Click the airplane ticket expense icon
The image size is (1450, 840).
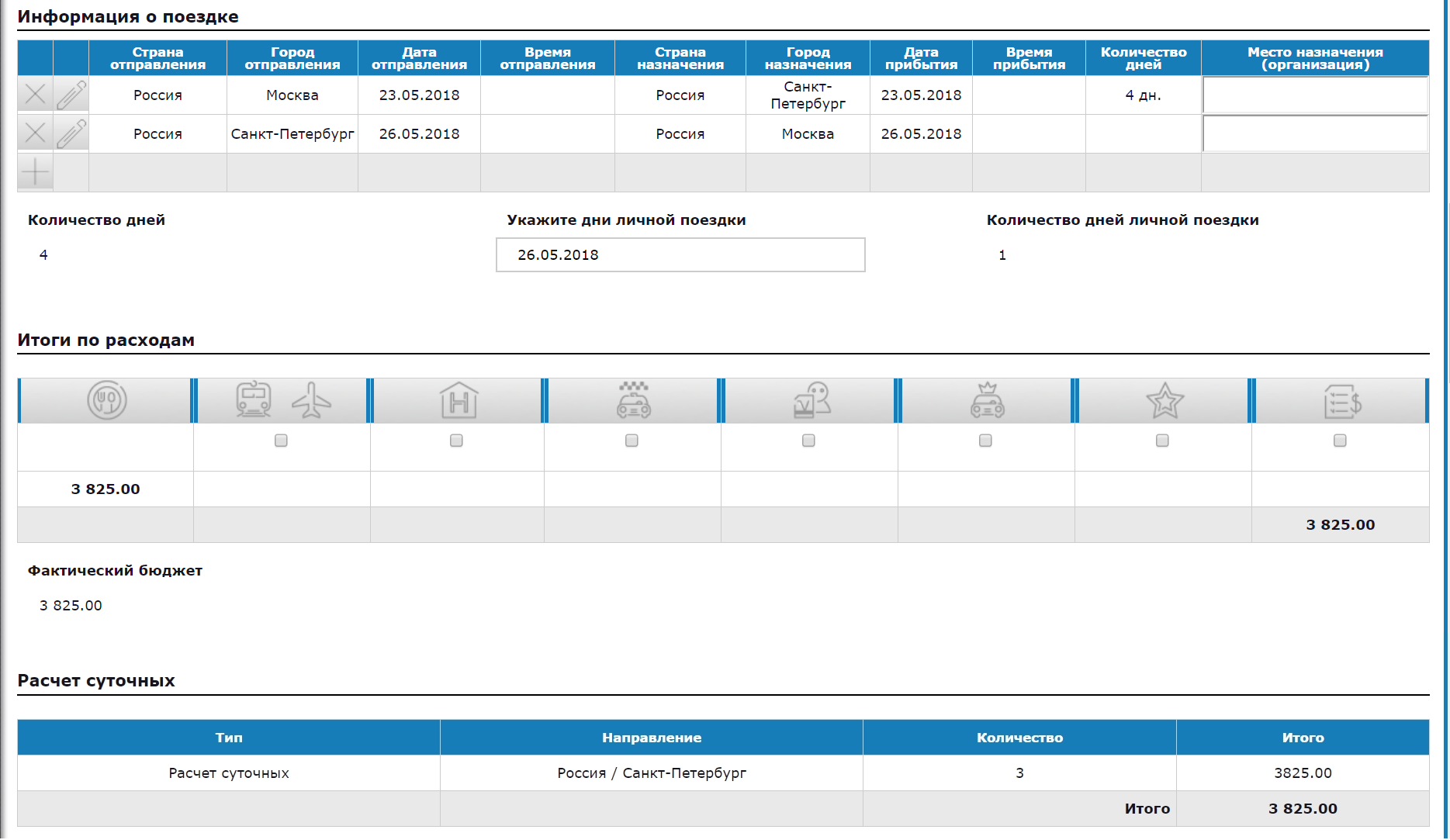[x=312, y=401]
